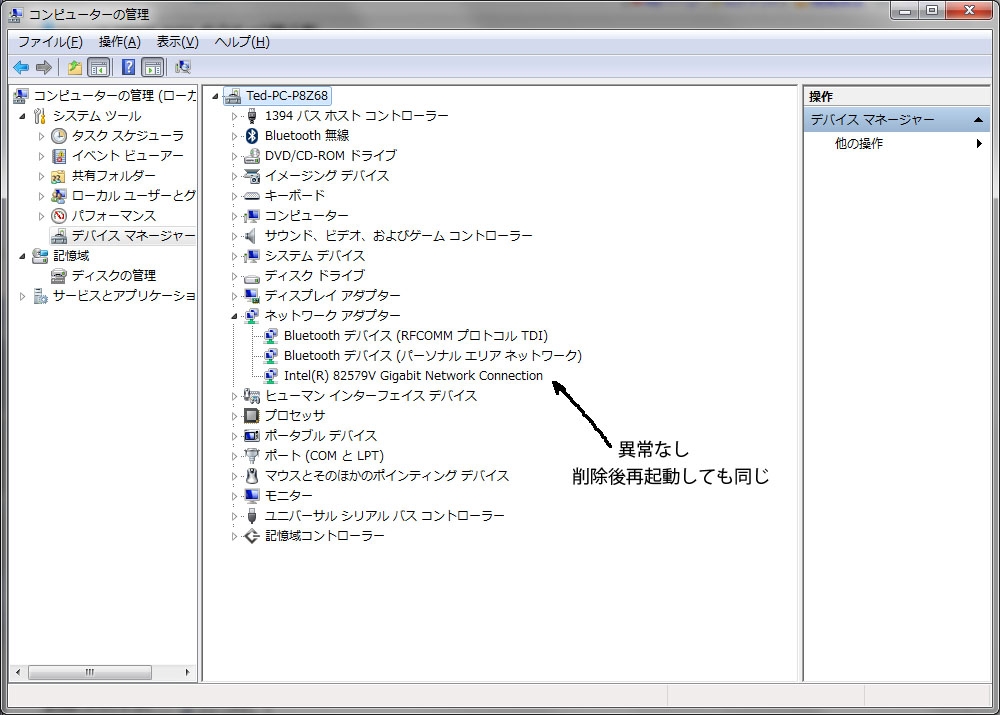This screenshot has height=715, width=1000.
Task: Select the Ted-PC-P8Z68 root computer node
Action: coord(287,96)
